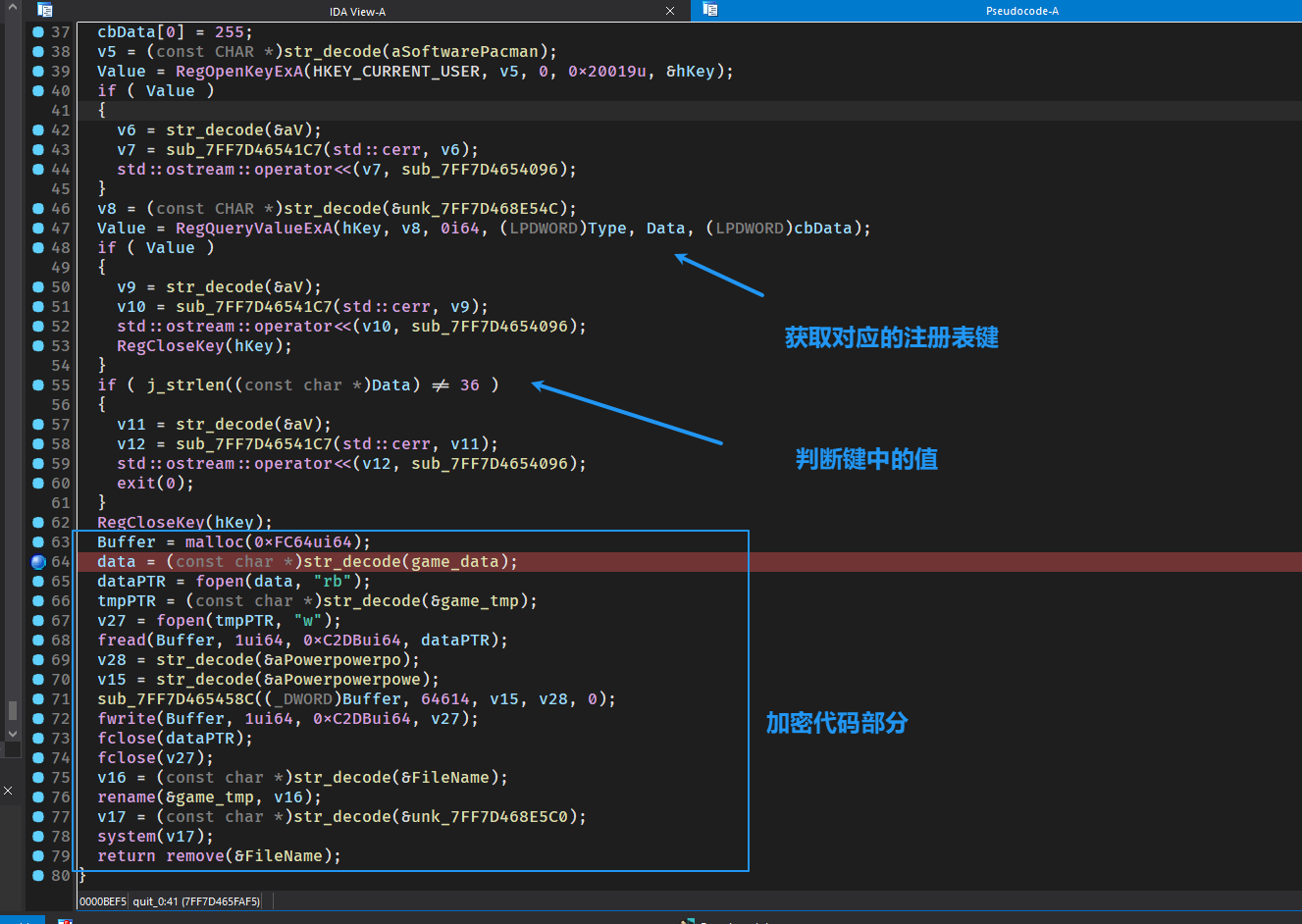This screenshot has height=924, width=1302.
Task: Click exit(0) call on line 60
Action: click(151, 484)
